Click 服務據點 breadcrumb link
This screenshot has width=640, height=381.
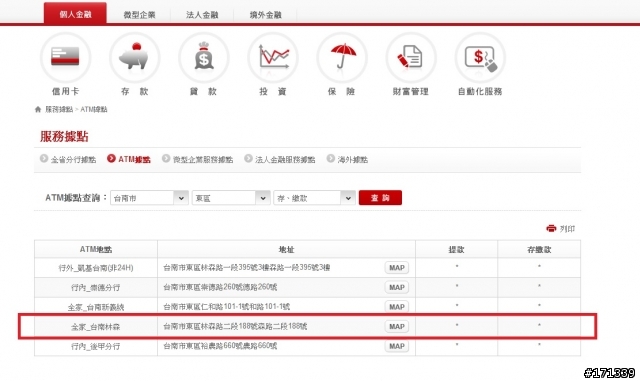click(x=59, y=109)
